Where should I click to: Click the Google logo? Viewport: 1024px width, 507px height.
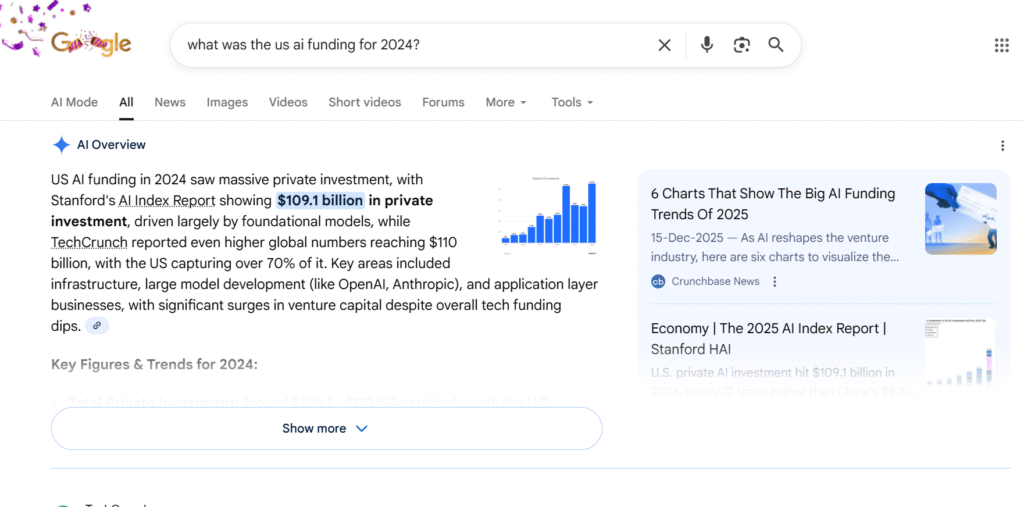(x=91, y=44)
